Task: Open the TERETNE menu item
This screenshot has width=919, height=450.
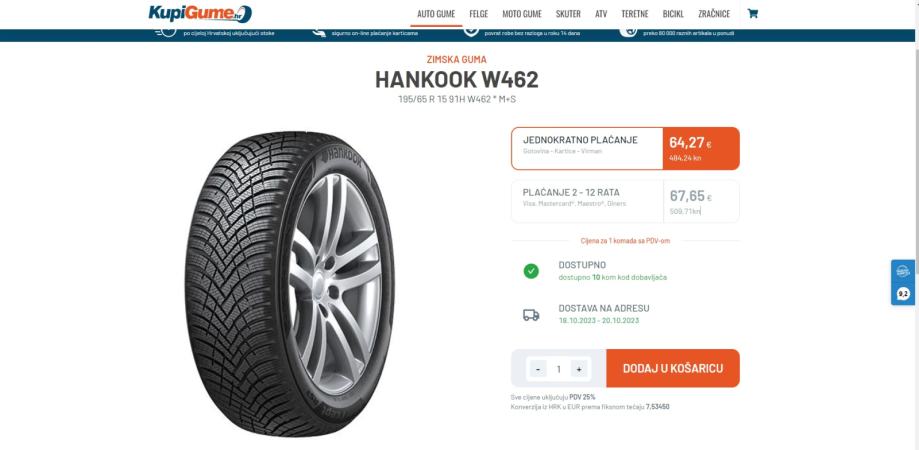Action: click(635, 13)
